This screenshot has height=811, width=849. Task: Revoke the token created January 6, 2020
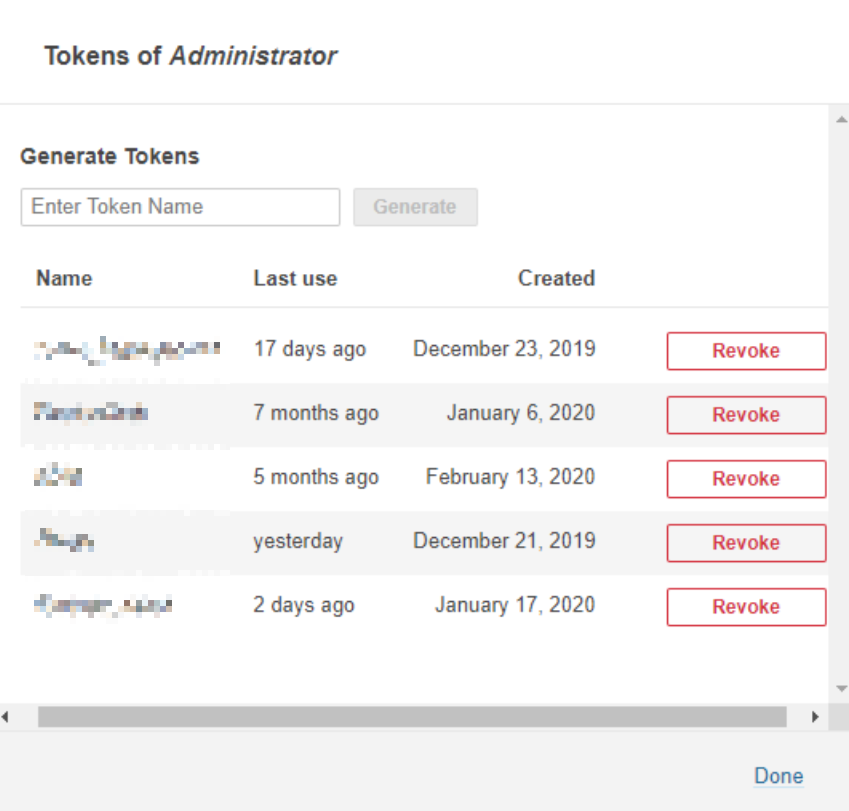pyautogui.click(x=746, y=415)
